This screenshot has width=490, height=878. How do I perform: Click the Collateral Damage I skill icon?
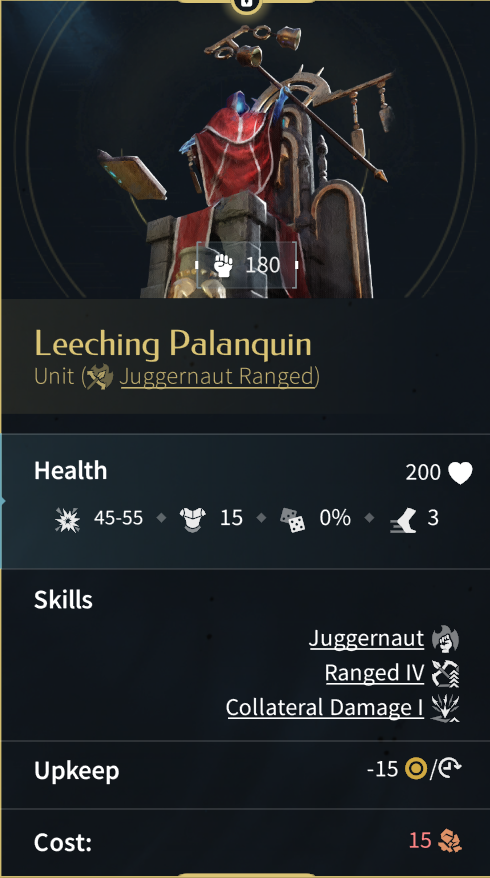click(x=446, y=708)
